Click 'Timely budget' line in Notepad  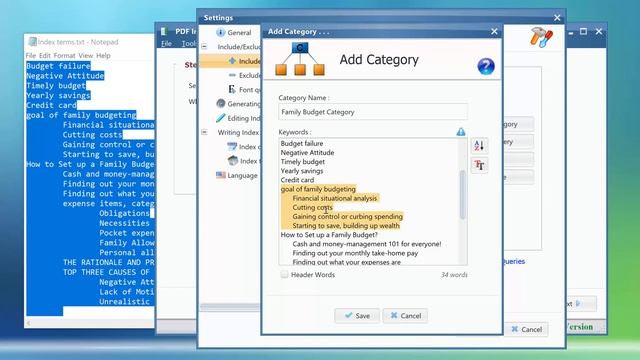[56, 86]
